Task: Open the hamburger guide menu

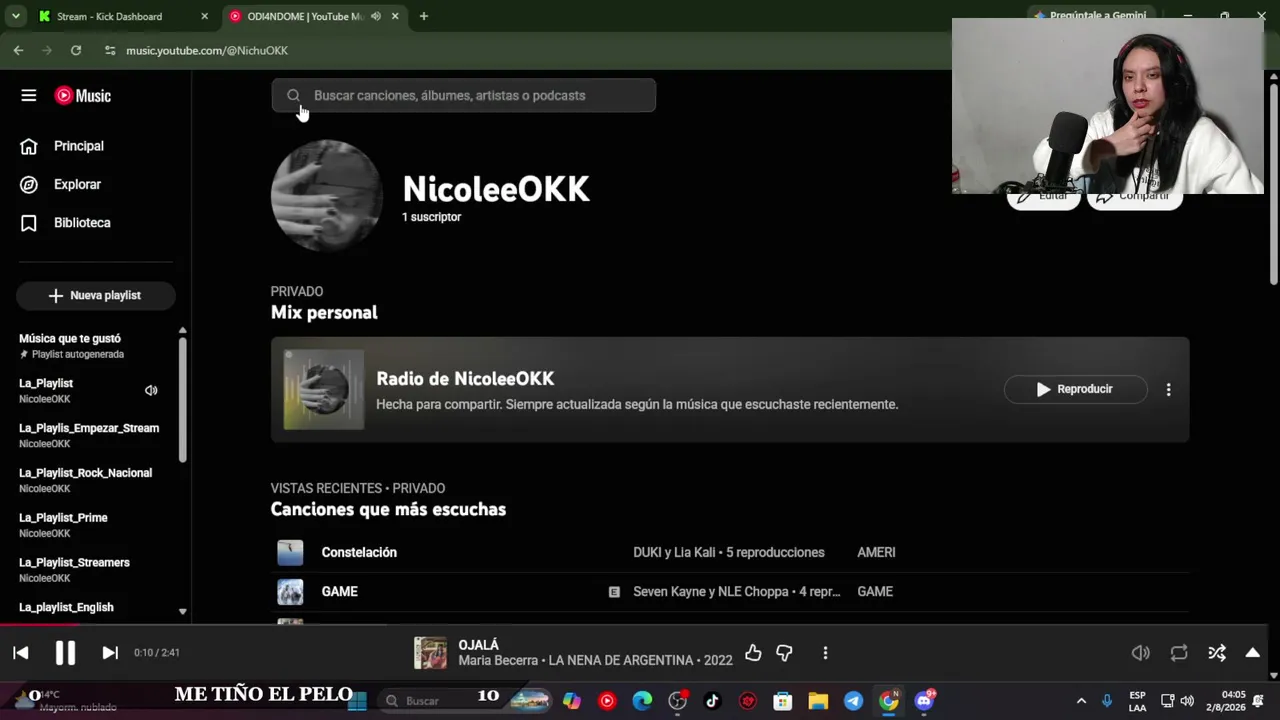Action: (29, 96)
